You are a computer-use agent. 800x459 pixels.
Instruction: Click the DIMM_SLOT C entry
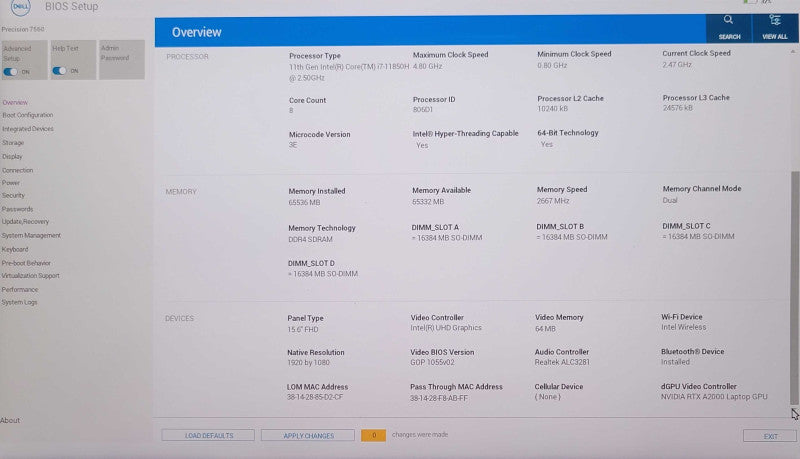tap(698, 231)
